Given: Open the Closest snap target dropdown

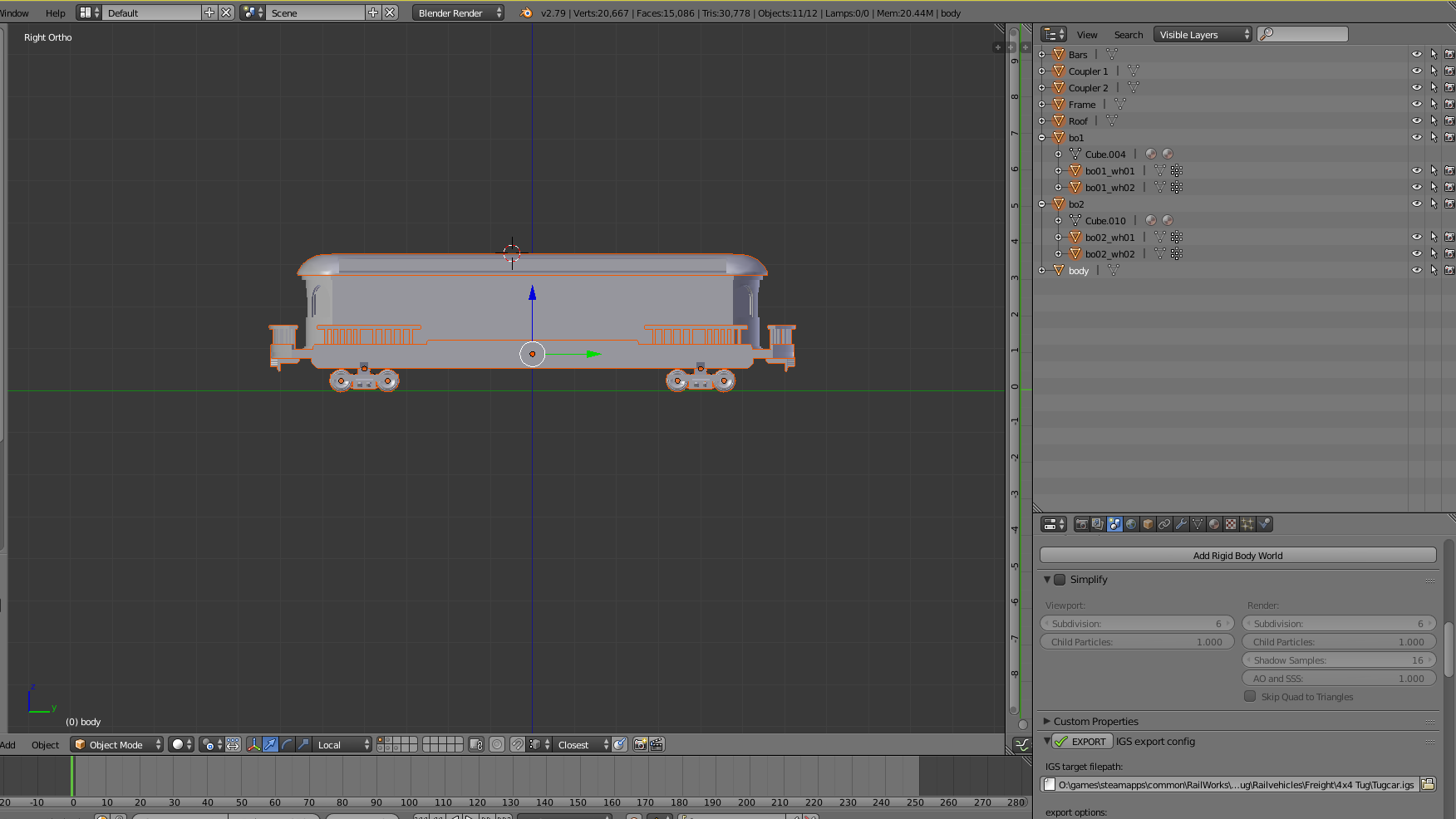Looking at the screenshot, I should coord(583,744).
